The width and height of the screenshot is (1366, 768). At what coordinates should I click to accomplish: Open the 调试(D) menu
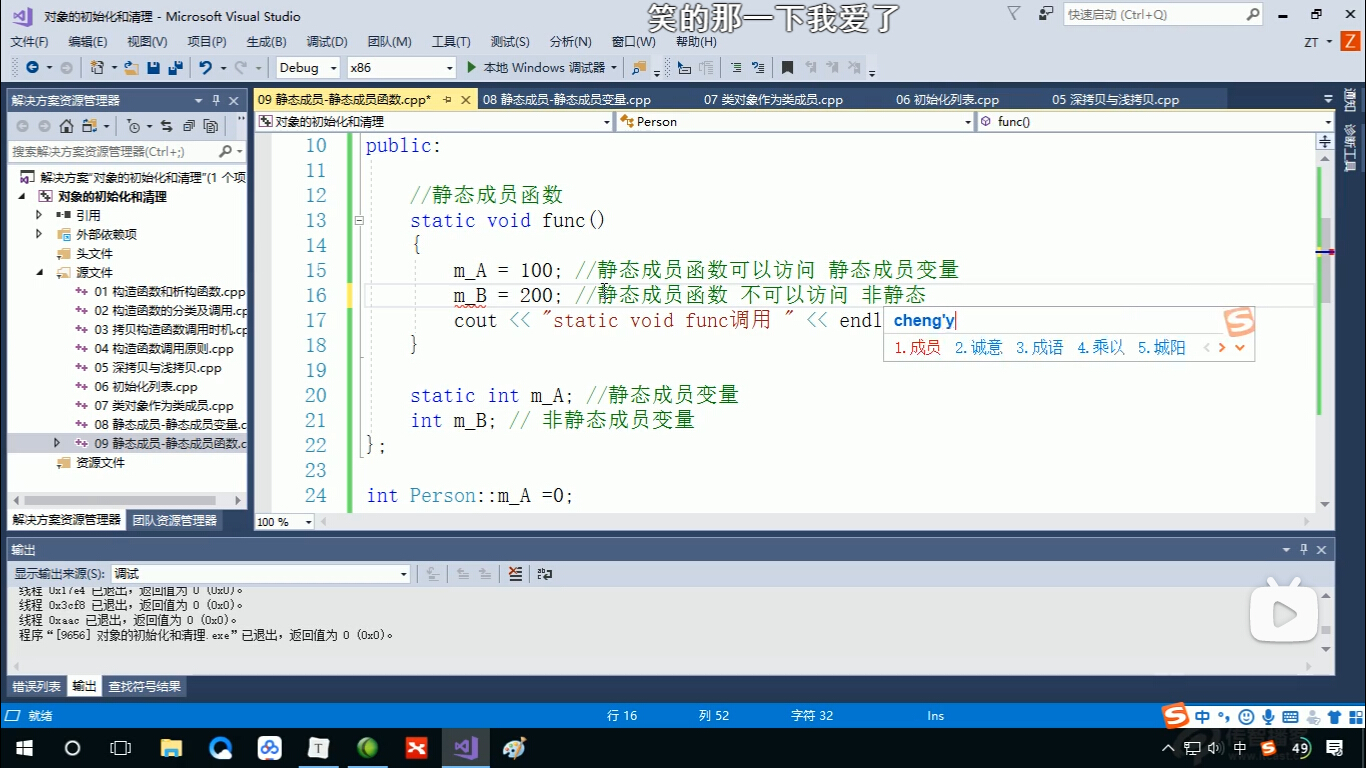(x=326, y=42)
